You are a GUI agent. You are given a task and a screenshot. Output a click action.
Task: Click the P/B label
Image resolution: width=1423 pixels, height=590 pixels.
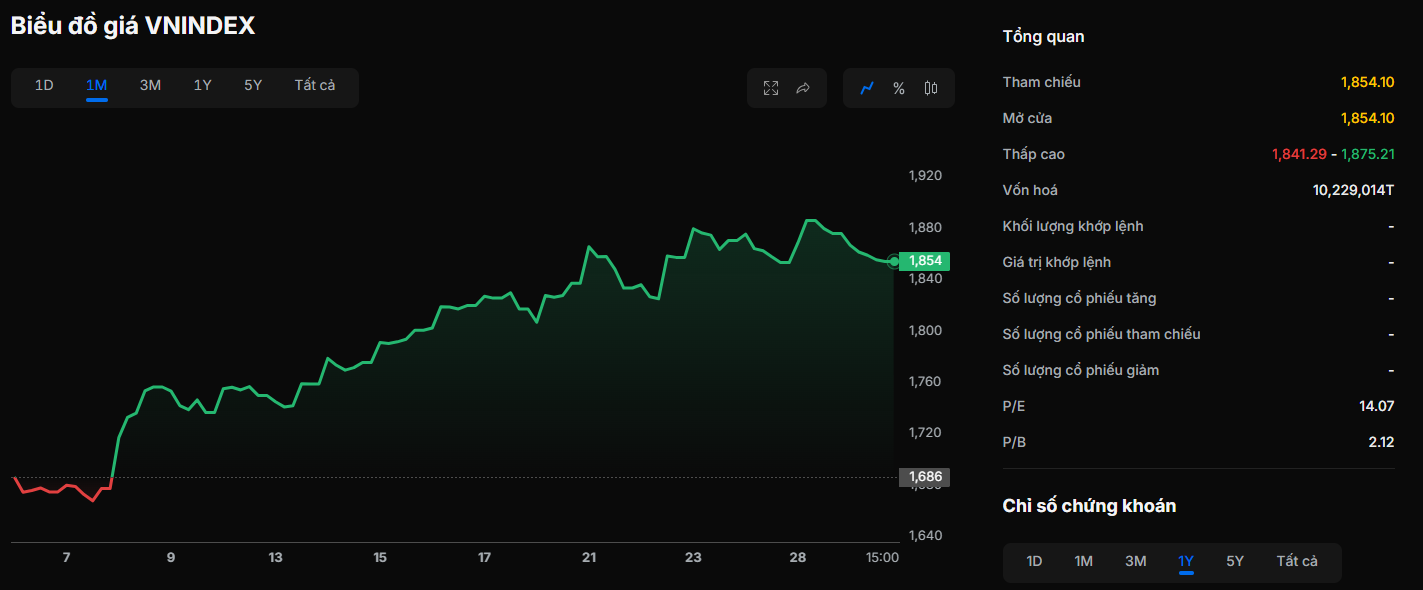point(1014,442)
